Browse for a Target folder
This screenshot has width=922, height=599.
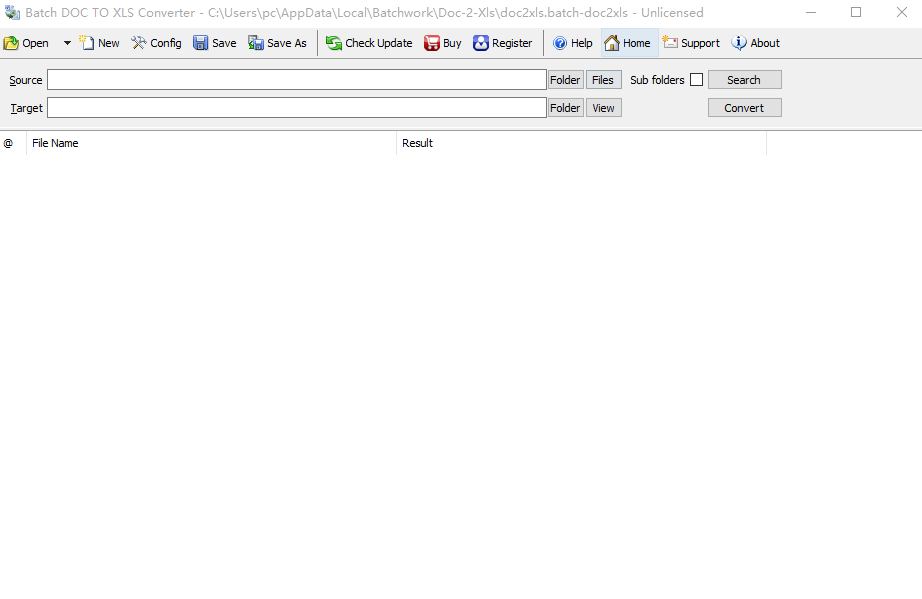click(566, 108)
